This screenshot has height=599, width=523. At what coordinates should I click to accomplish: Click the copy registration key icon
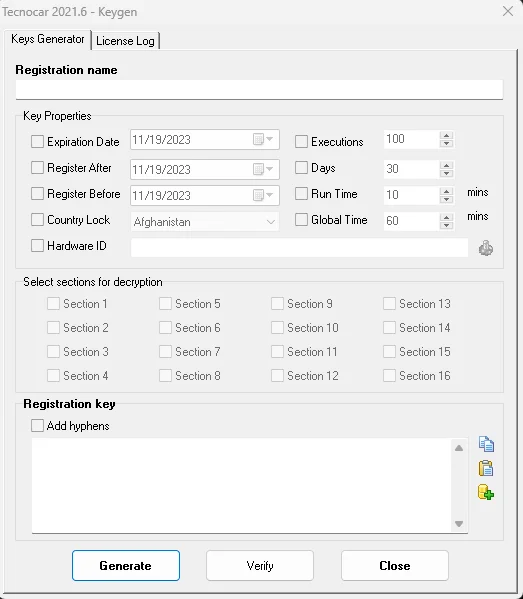pyautogui.click(x=486, y=444)
